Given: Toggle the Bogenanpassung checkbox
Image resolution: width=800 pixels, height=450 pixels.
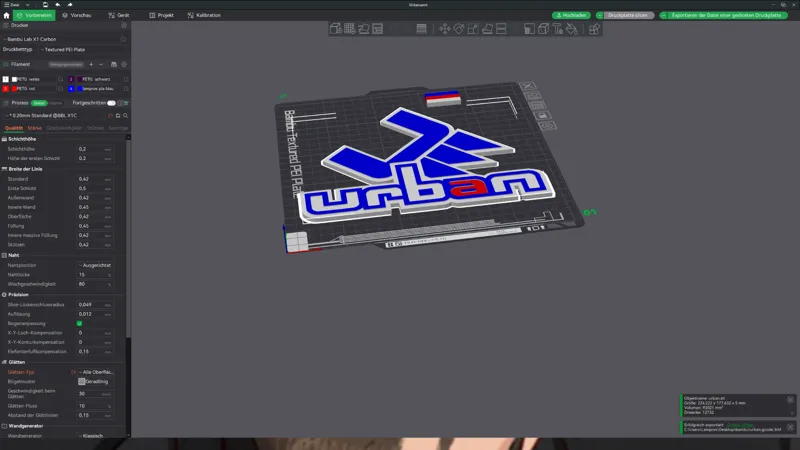Looking at the screenshot, I should click(x=80, y=323).
